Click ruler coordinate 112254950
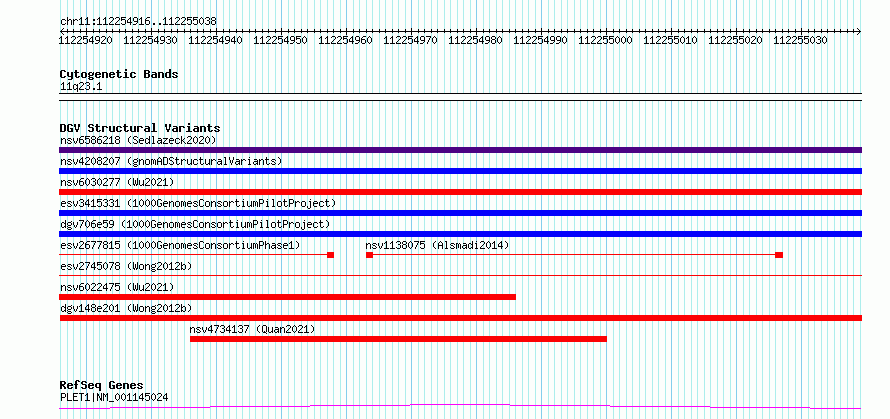 [280, 40]
